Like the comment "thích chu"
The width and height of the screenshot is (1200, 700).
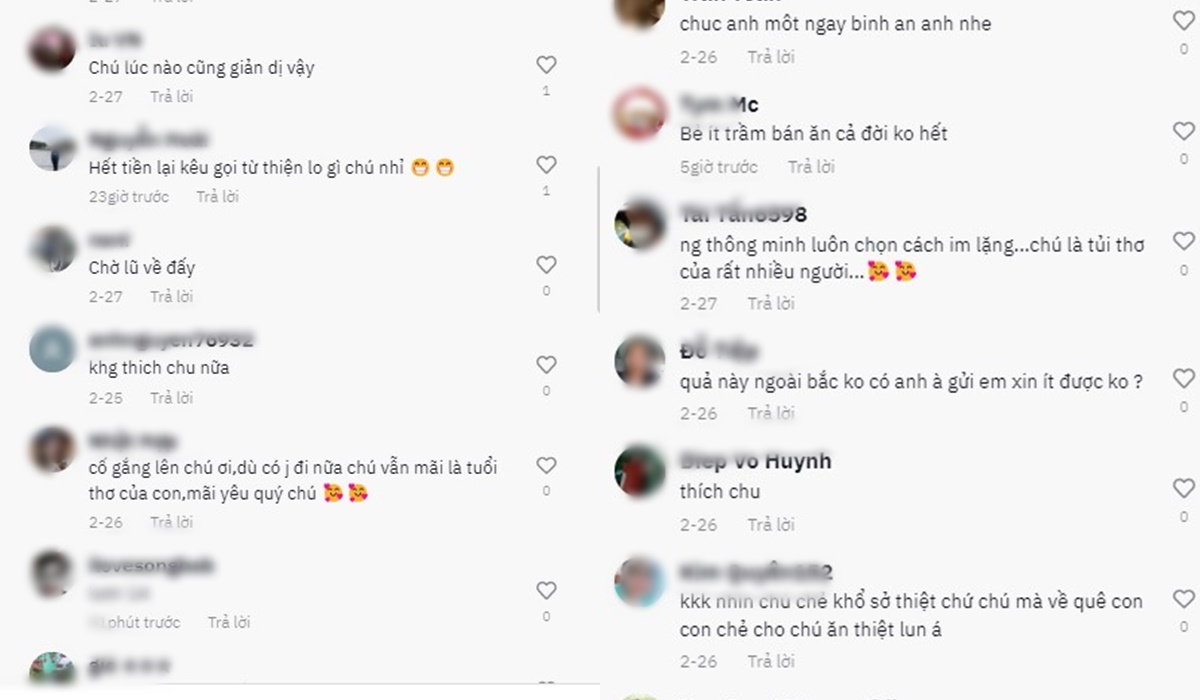click(x=1184, y=489)
